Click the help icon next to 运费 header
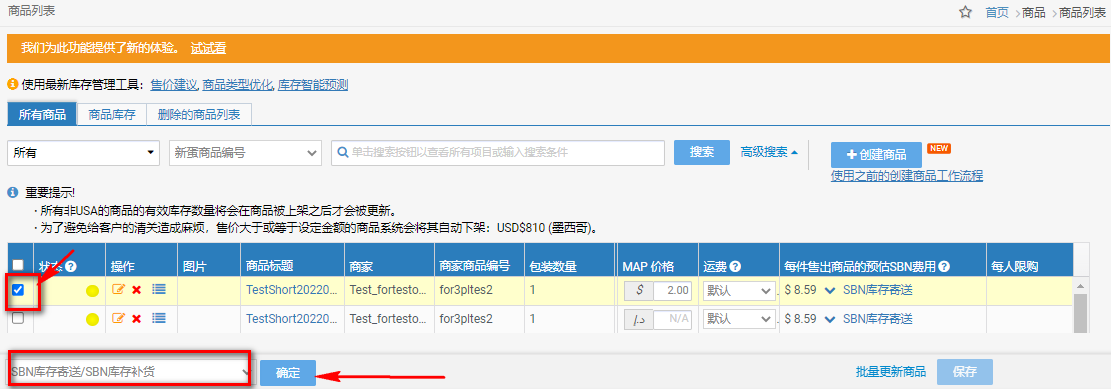This screenshot has height=389, width=1111. 735,266
